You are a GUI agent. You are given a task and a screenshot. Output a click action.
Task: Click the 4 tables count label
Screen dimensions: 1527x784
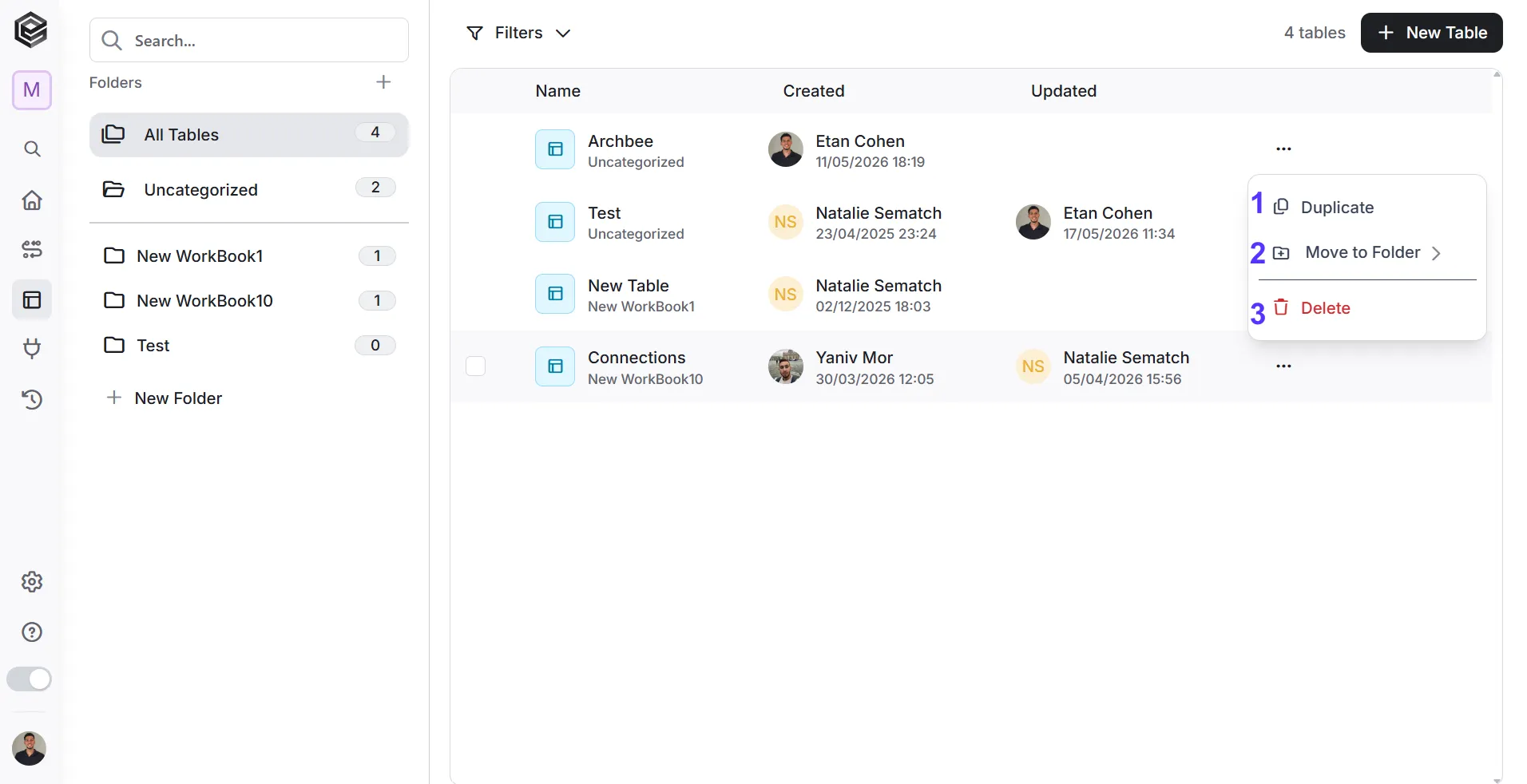click(1315, 33)
